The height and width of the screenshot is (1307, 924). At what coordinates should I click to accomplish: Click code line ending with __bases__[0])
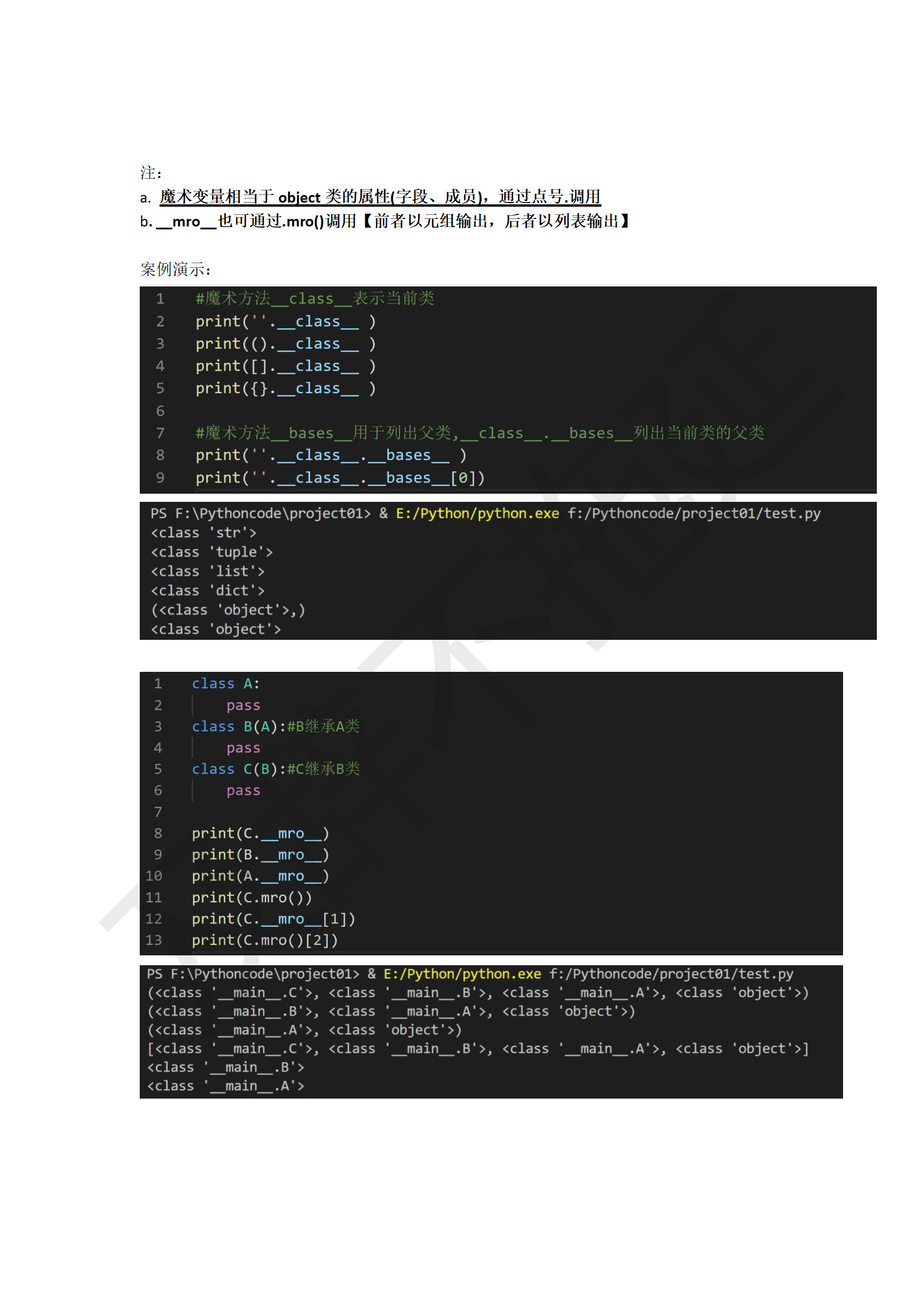pos(340,478)
